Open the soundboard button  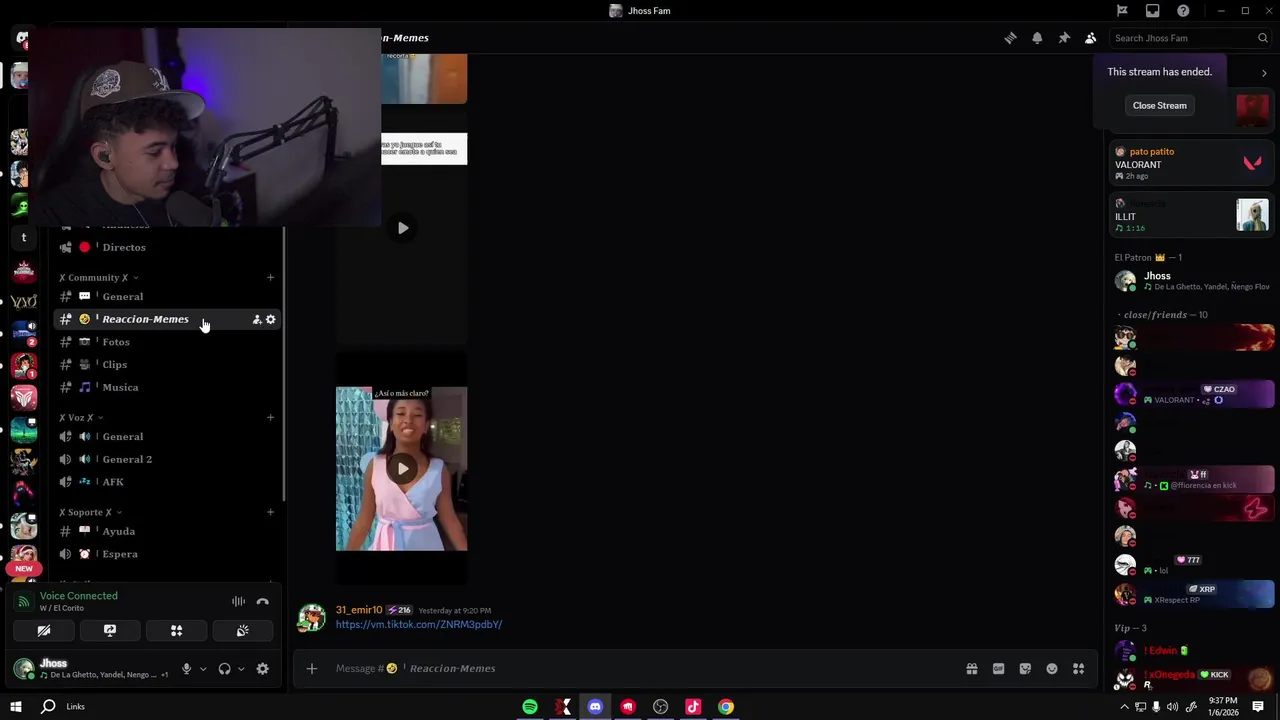[242, 631]
